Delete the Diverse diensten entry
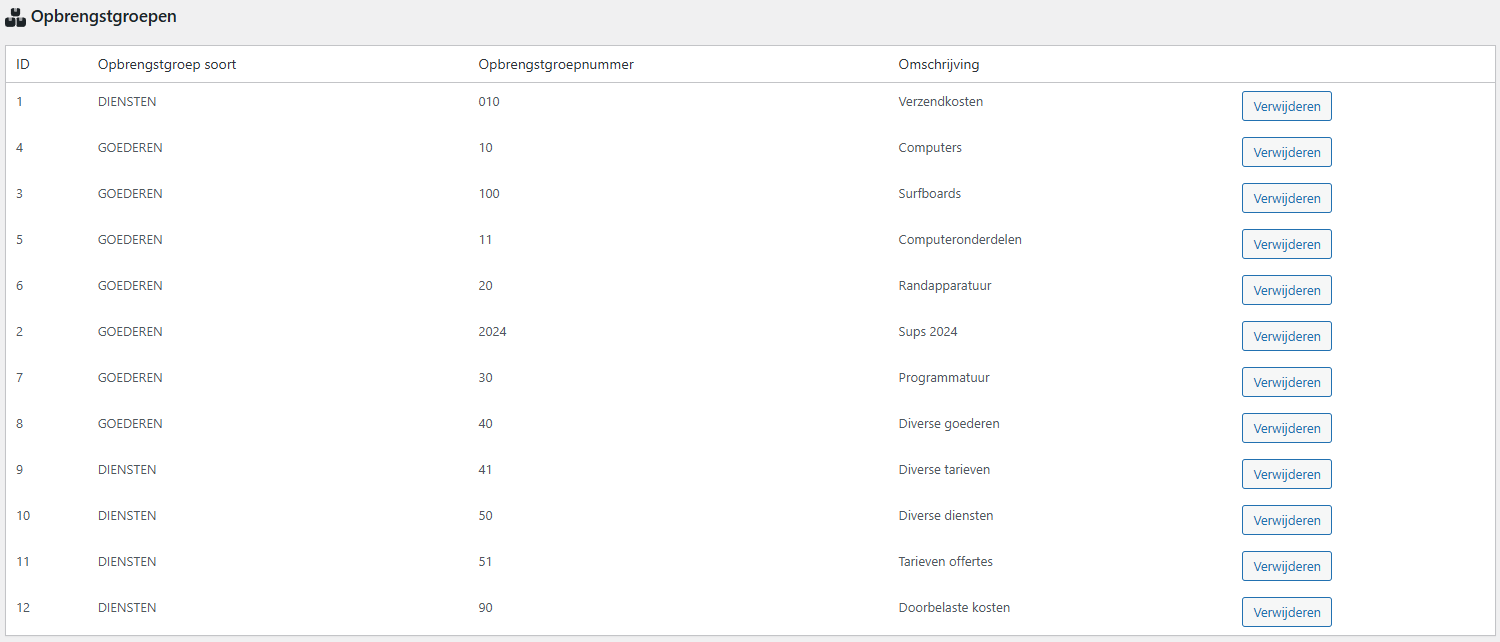 tap(1286, 520)
